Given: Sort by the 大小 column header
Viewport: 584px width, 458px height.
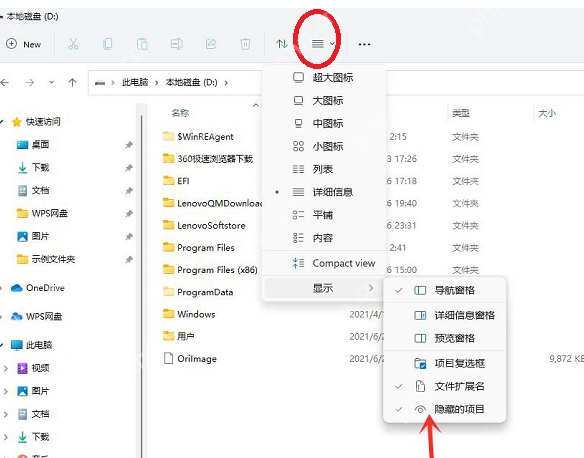Looking at the screenshot, I should 547,113.
